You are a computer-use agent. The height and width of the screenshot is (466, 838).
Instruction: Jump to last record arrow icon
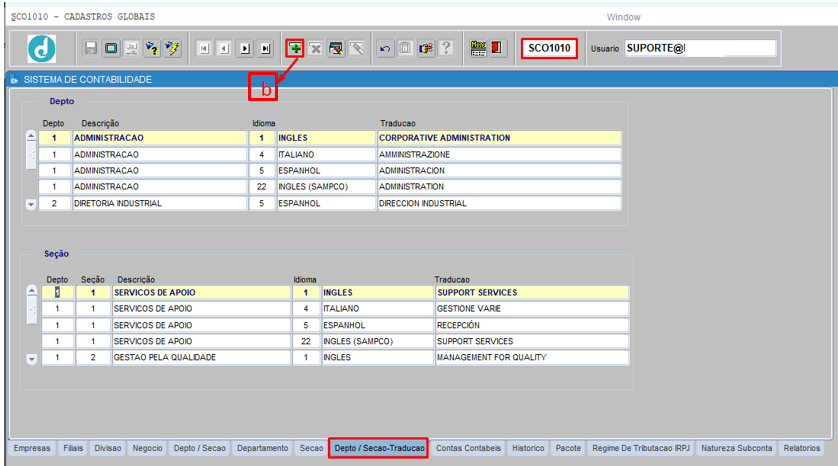coord(265,49)
